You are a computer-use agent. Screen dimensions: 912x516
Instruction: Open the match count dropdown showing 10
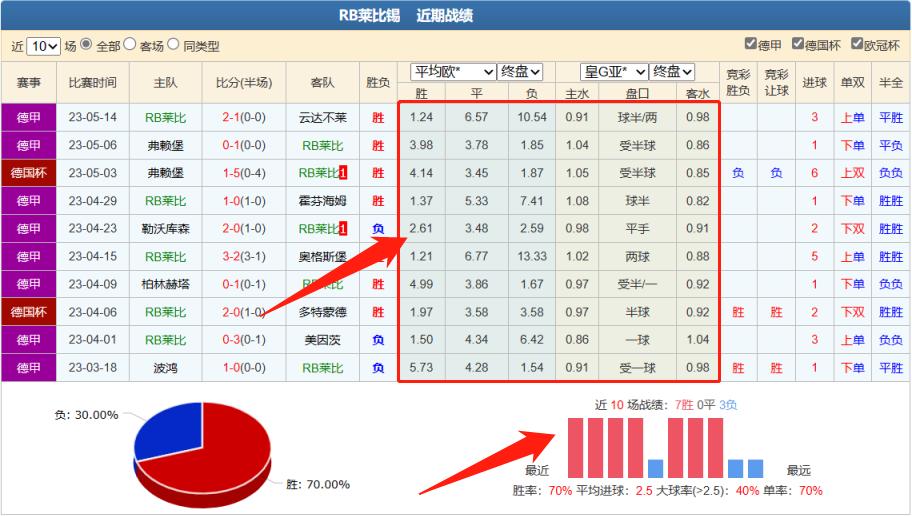[x=44, y=46]
